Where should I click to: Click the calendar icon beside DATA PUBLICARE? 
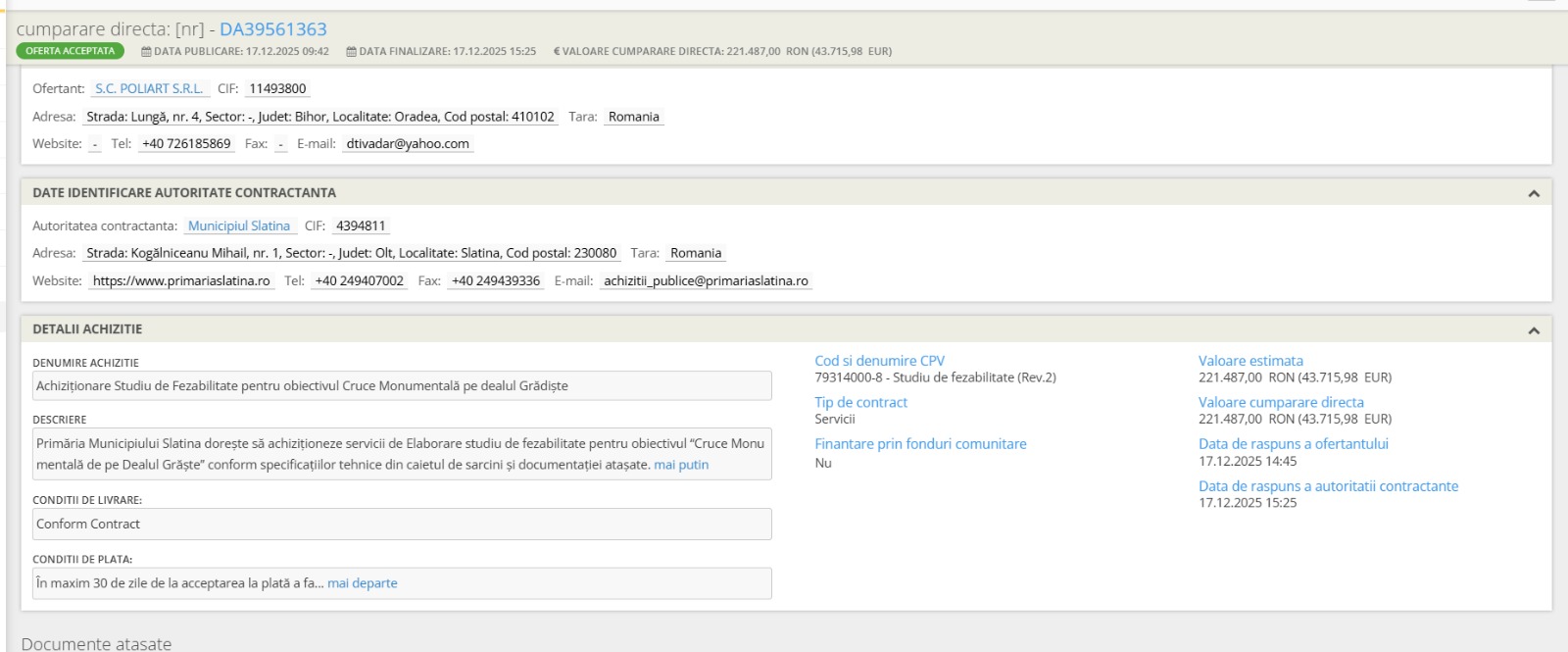[146, 52]
